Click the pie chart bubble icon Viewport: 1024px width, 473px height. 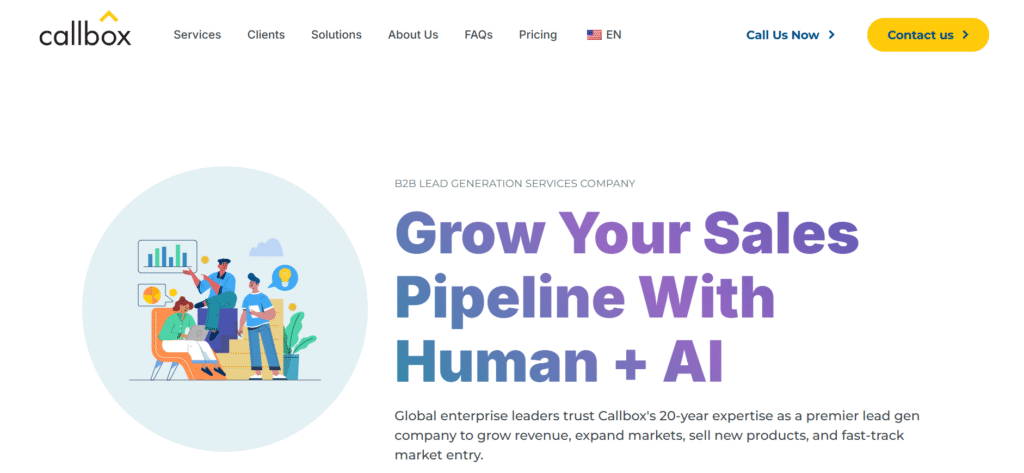[x=153, y=295]
